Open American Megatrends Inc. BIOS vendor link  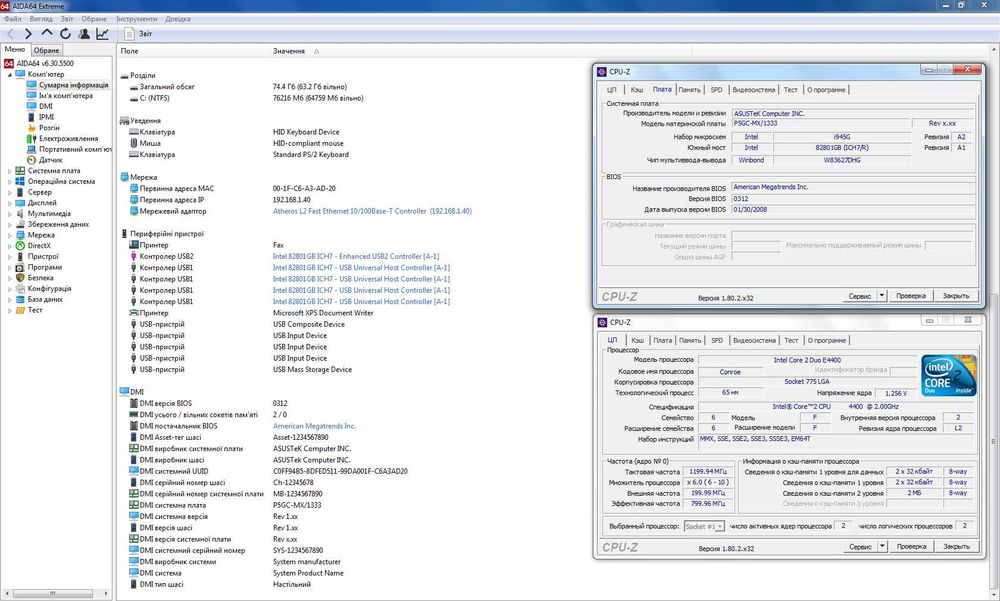[x=314, y=425]
